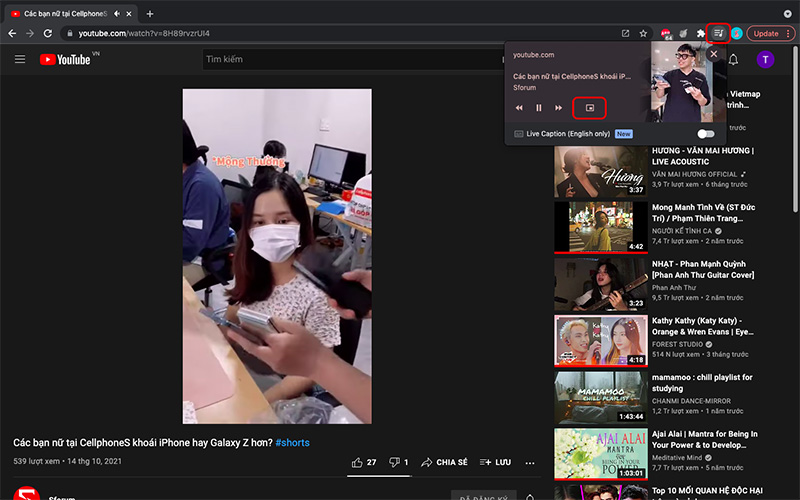Open VĂN MAI HƯƠNG OFFICIAL channel name

click(694, 174)
